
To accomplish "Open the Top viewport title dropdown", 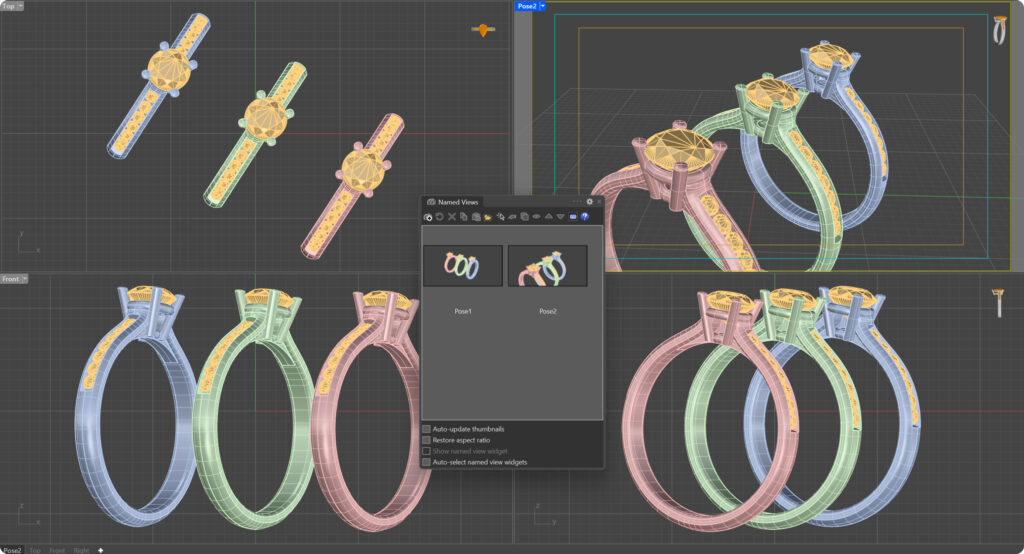I will pyautogui.click(x=21, y=6).
